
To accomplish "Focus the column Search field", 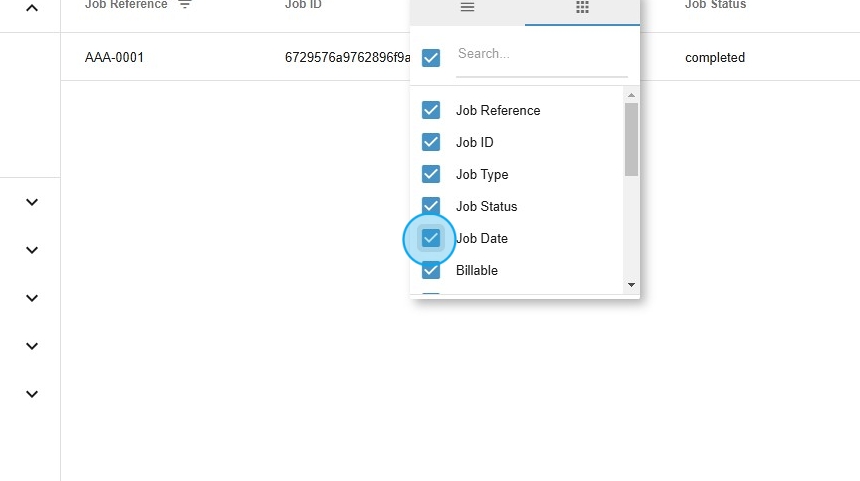I will pos(541,54).
